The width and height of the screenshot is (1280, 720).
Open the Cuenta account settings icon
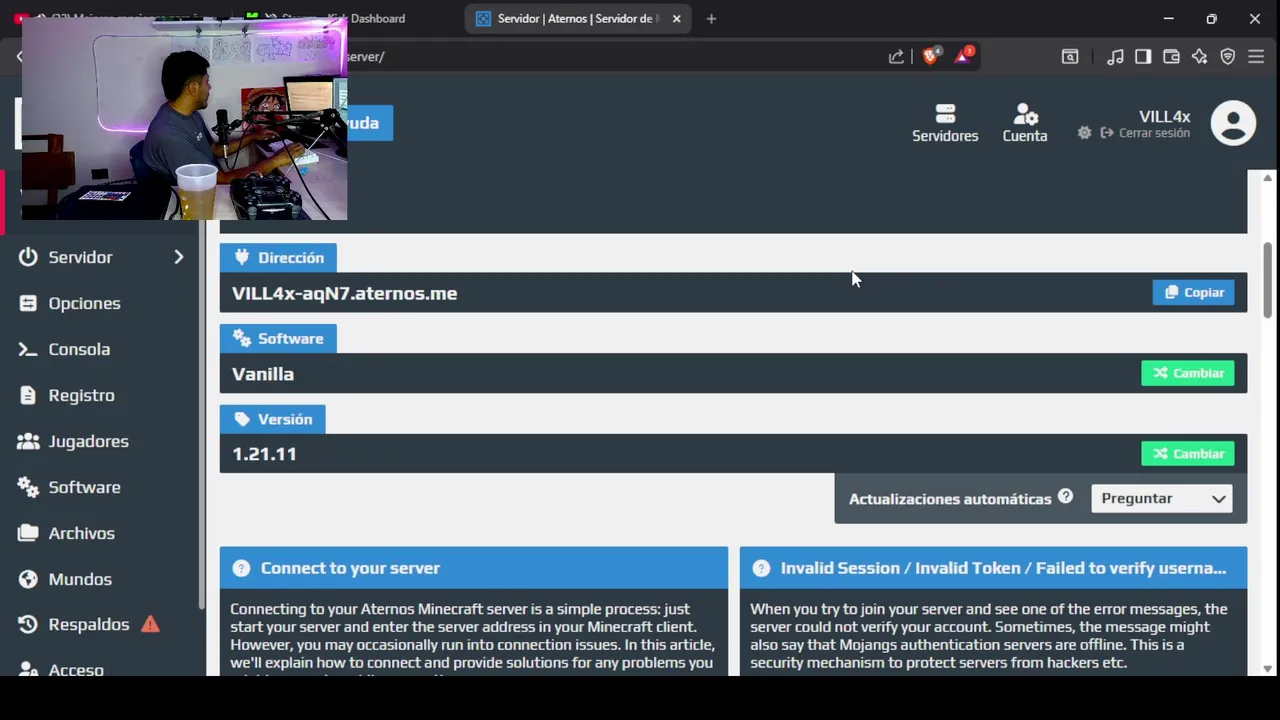[1025, 113]
